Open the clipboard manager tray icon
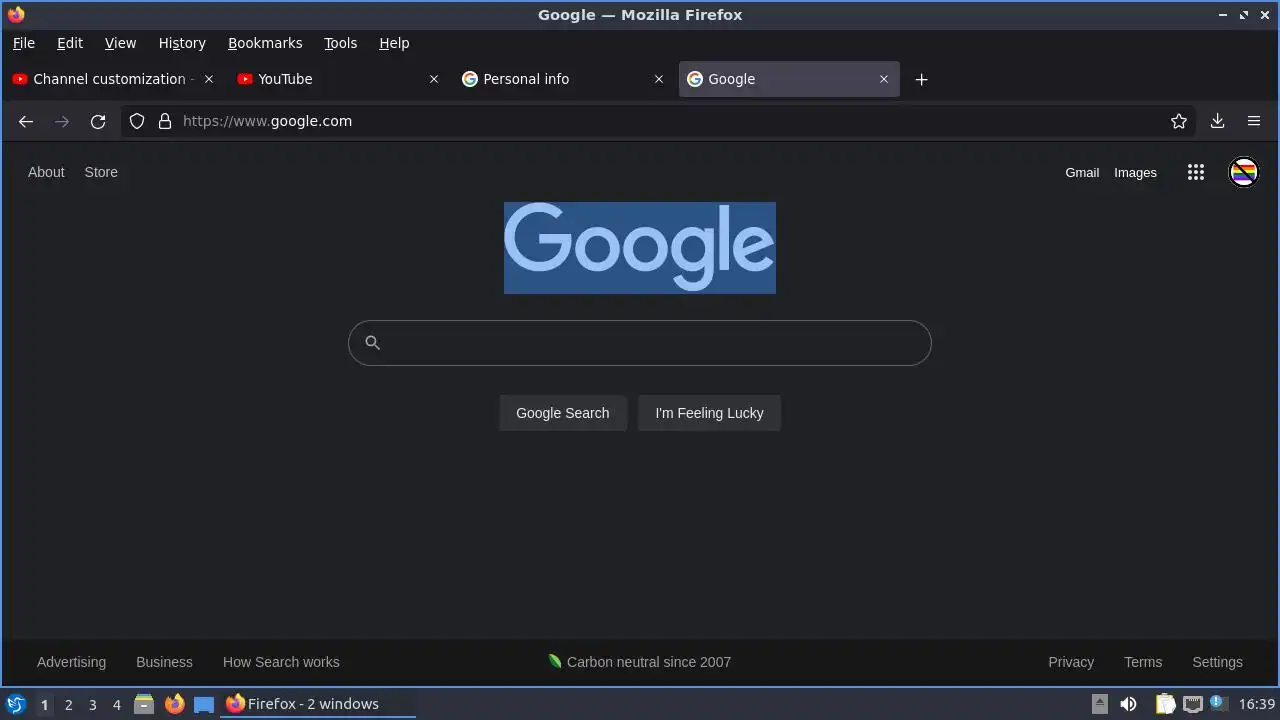This screenshot has width=1280, height=720. [1165, 704]
